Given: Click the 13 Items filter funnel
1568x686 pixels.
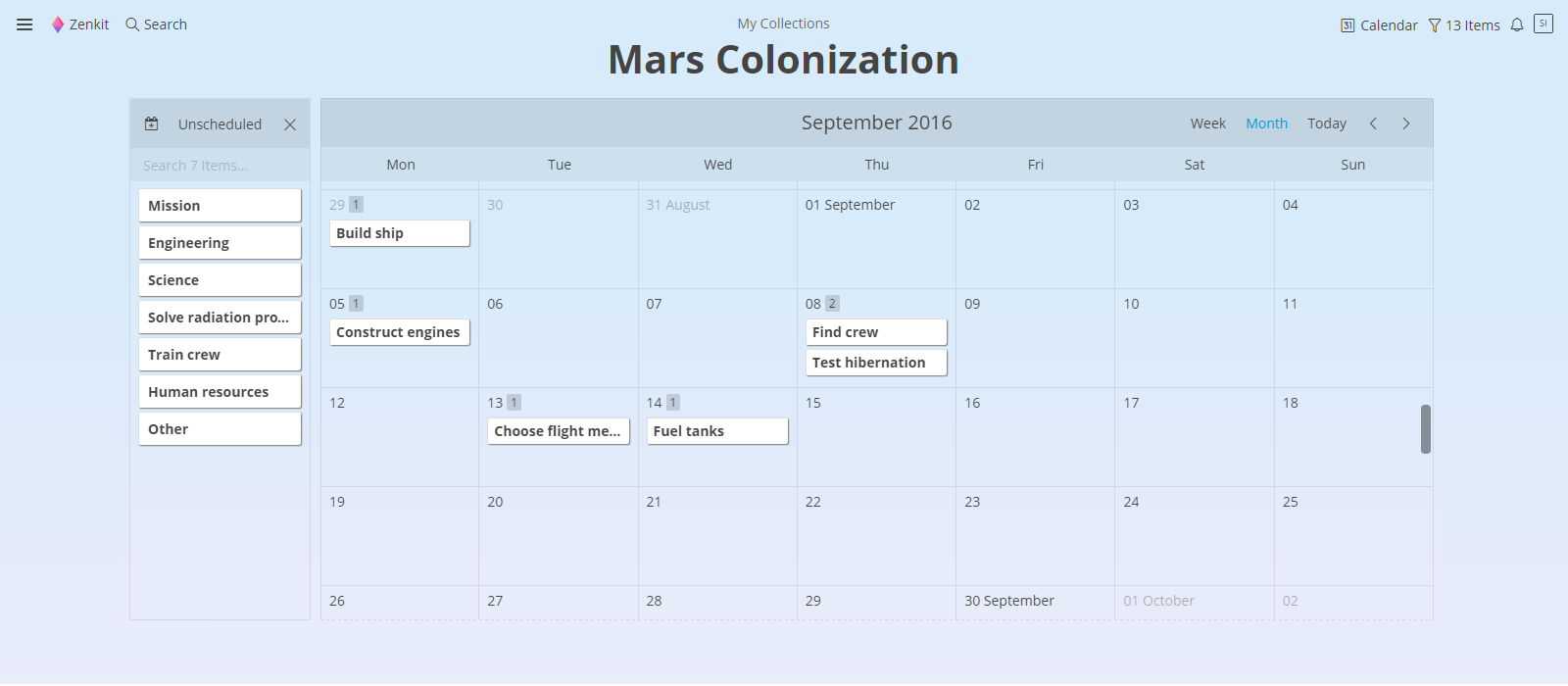Looking at the screenshot, I should pyautogui.click(x=1435, y=25).
